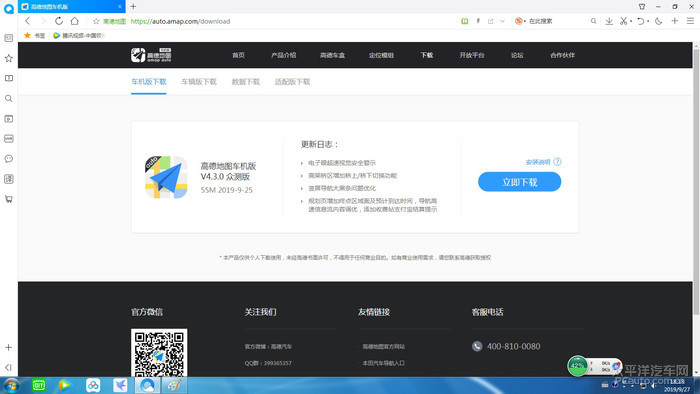Open the 定位模组 navigation item
700x394 pixels.
point(381,55)
